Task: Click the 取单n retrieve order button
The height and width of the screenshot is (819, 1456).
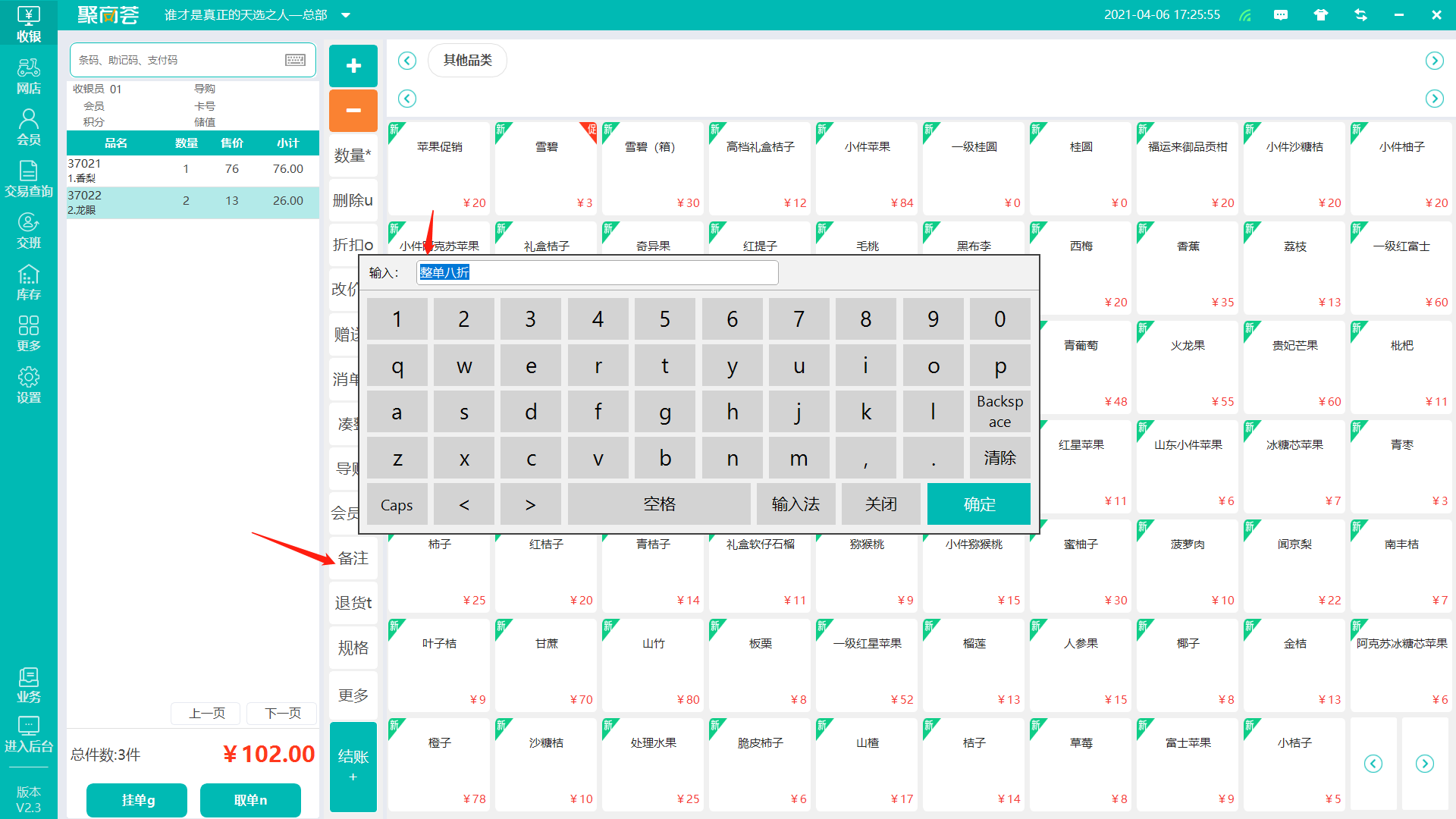Action: point(250,800)
